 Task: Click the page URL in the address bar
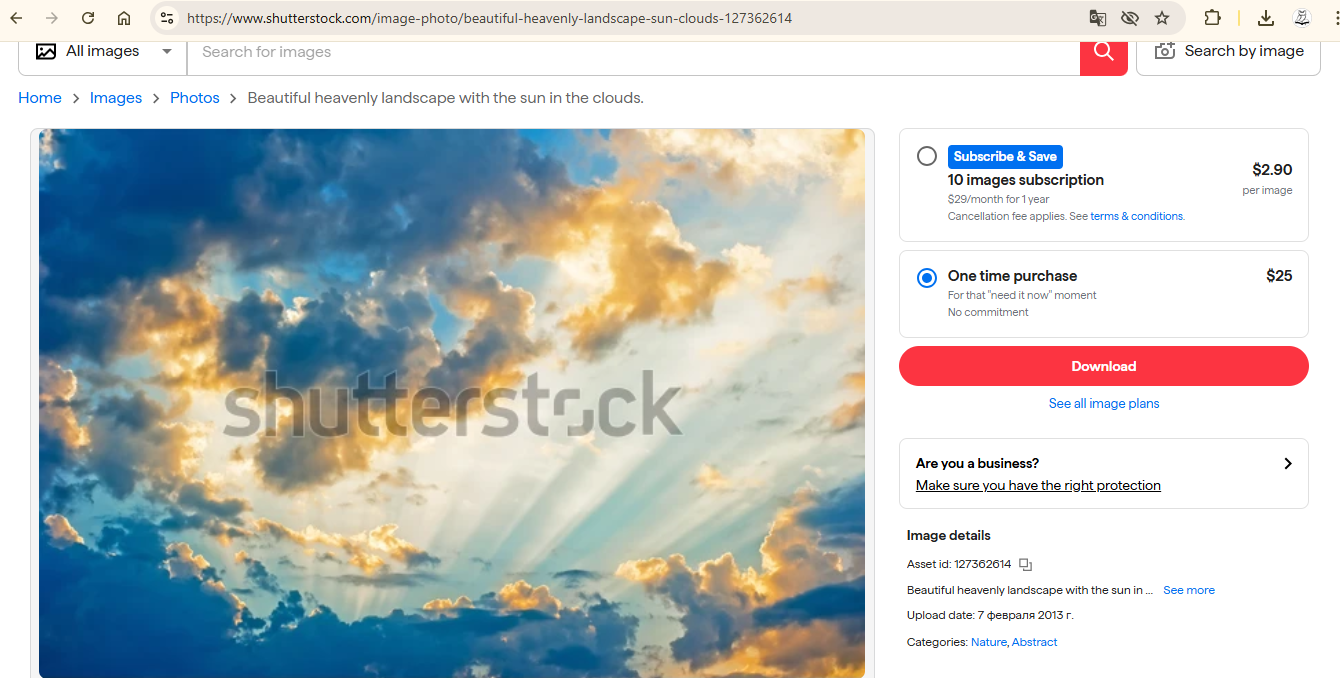[x=489, y=18]
